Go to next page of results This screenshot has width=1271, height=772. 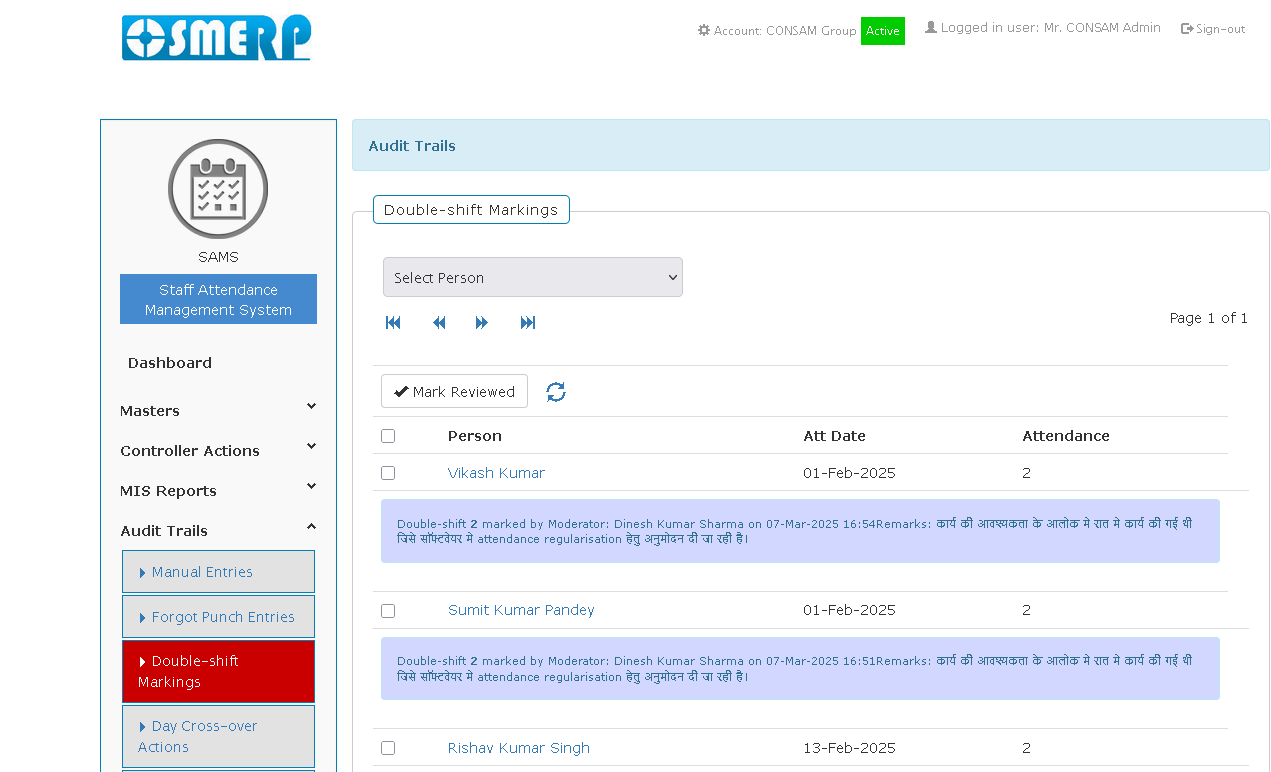pos(482,322)
